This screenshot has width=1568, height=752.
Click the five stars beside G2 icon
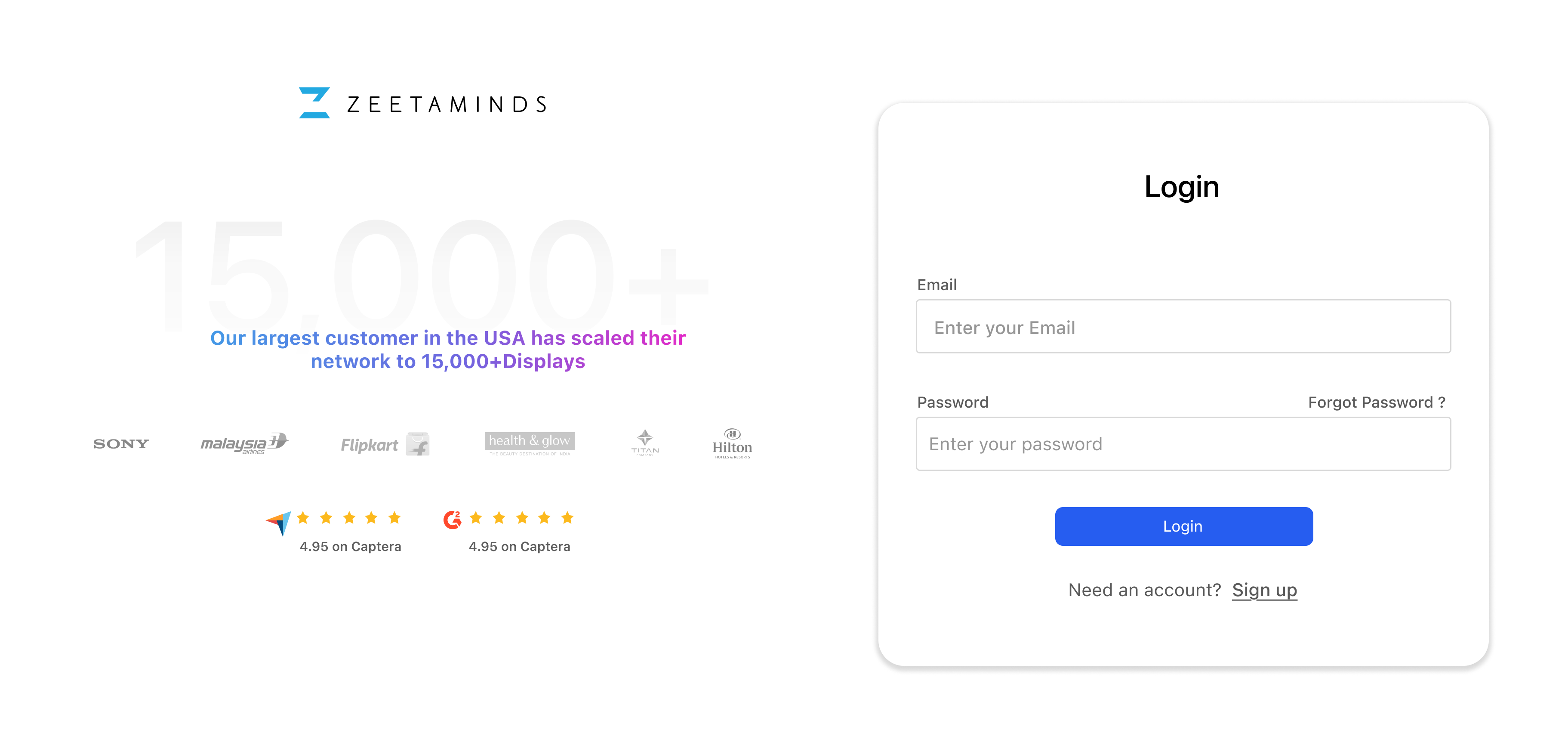click(x=522, y=518)
